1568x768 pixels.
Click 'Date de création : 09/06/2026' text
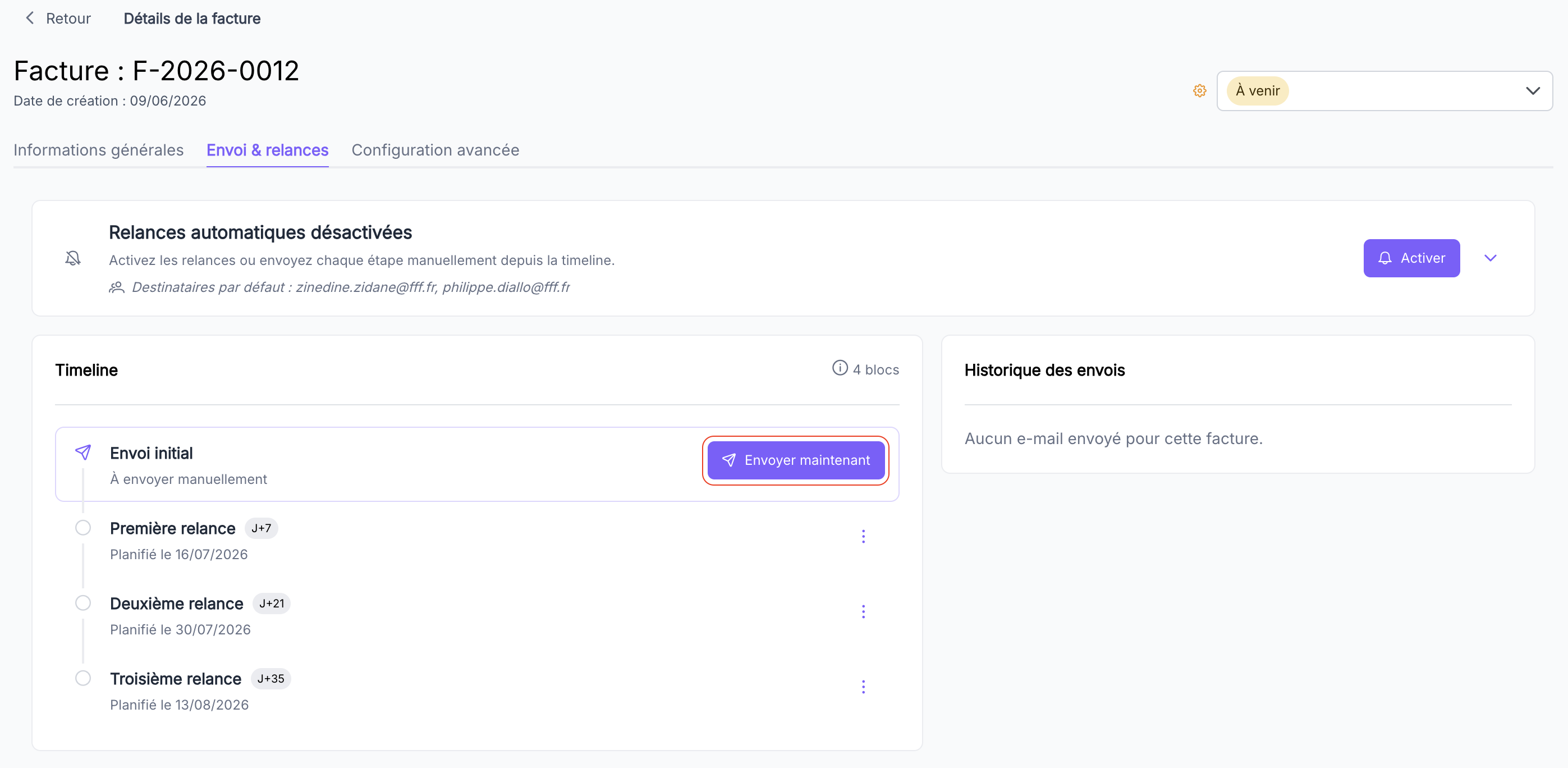pos(109,100)
